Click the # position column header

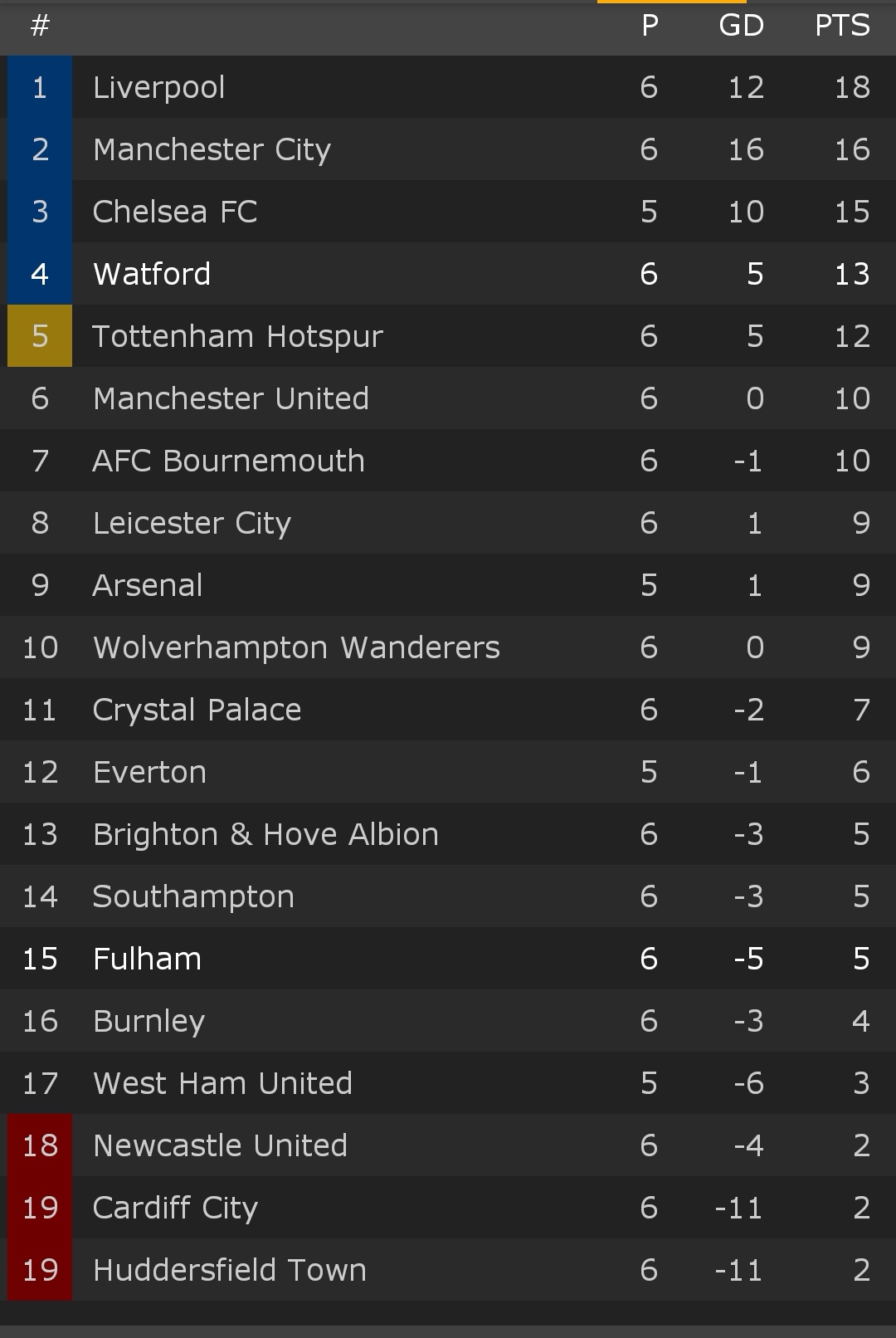coord(39,26)
